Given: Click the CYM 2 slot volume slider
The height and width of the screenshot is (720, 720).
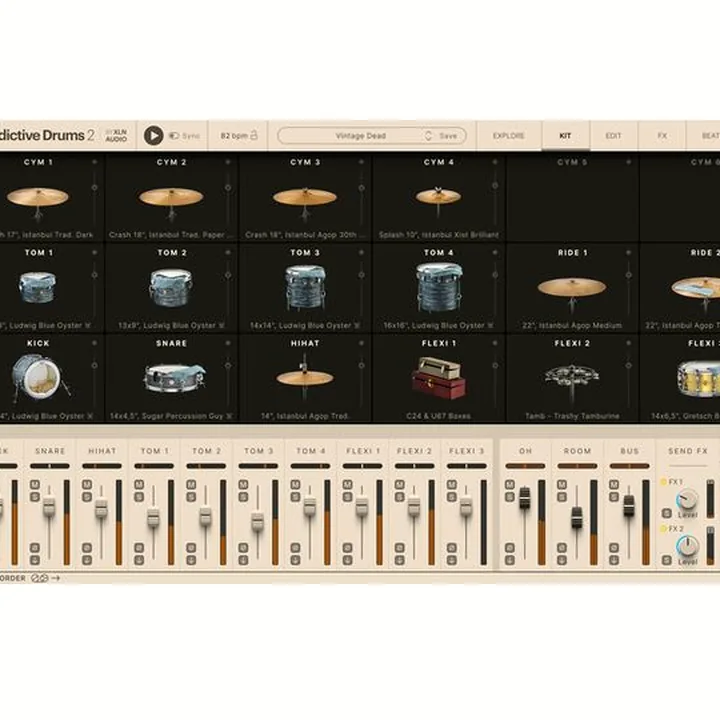Looking at the screenshot, I should [228, 195].
